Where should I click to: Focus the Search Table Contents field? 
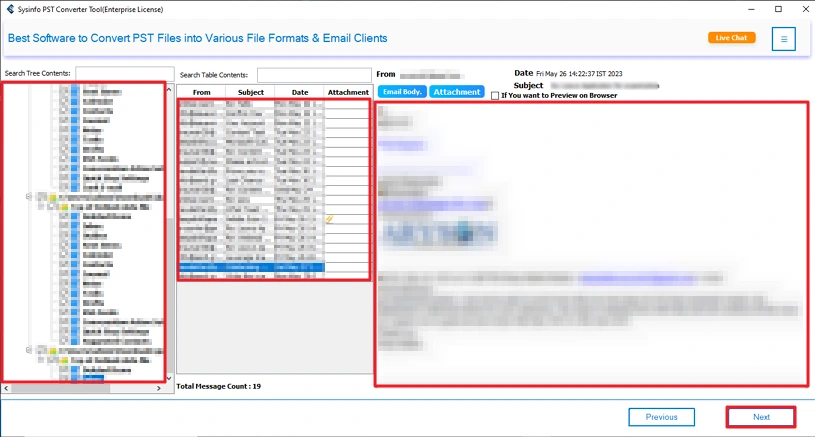(x=314, y=75)
